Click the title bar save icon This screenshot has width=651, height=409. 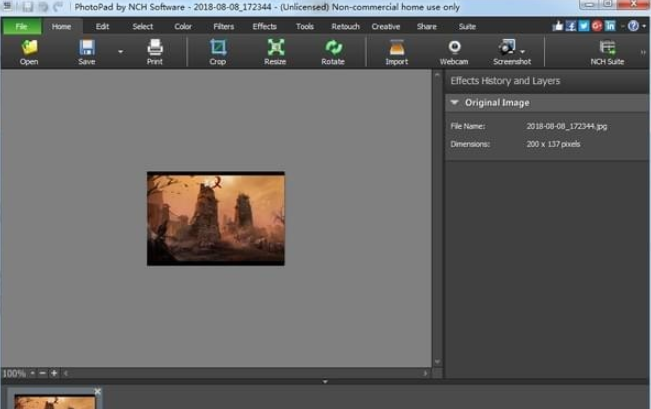[28, 7]
